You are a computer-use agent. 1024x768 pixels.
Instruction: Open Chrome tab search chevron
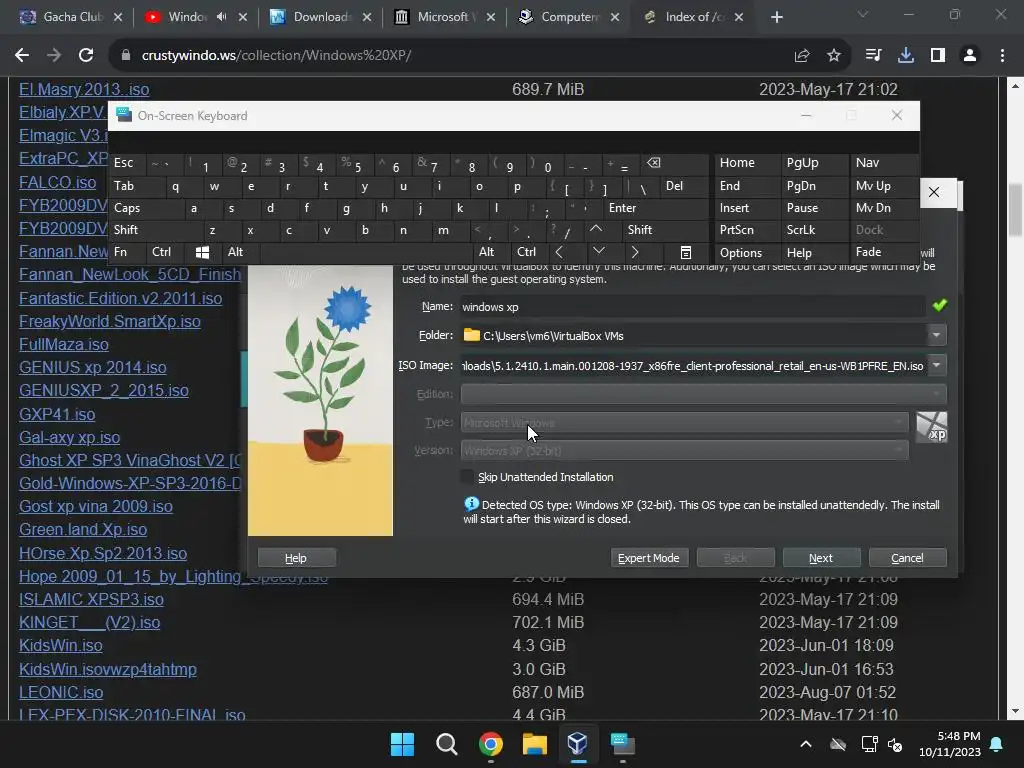863,14
